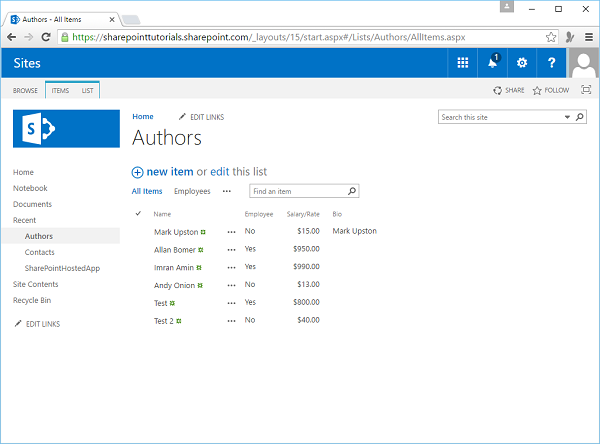Expand the Search this site scope dropdown

point(568,117)
